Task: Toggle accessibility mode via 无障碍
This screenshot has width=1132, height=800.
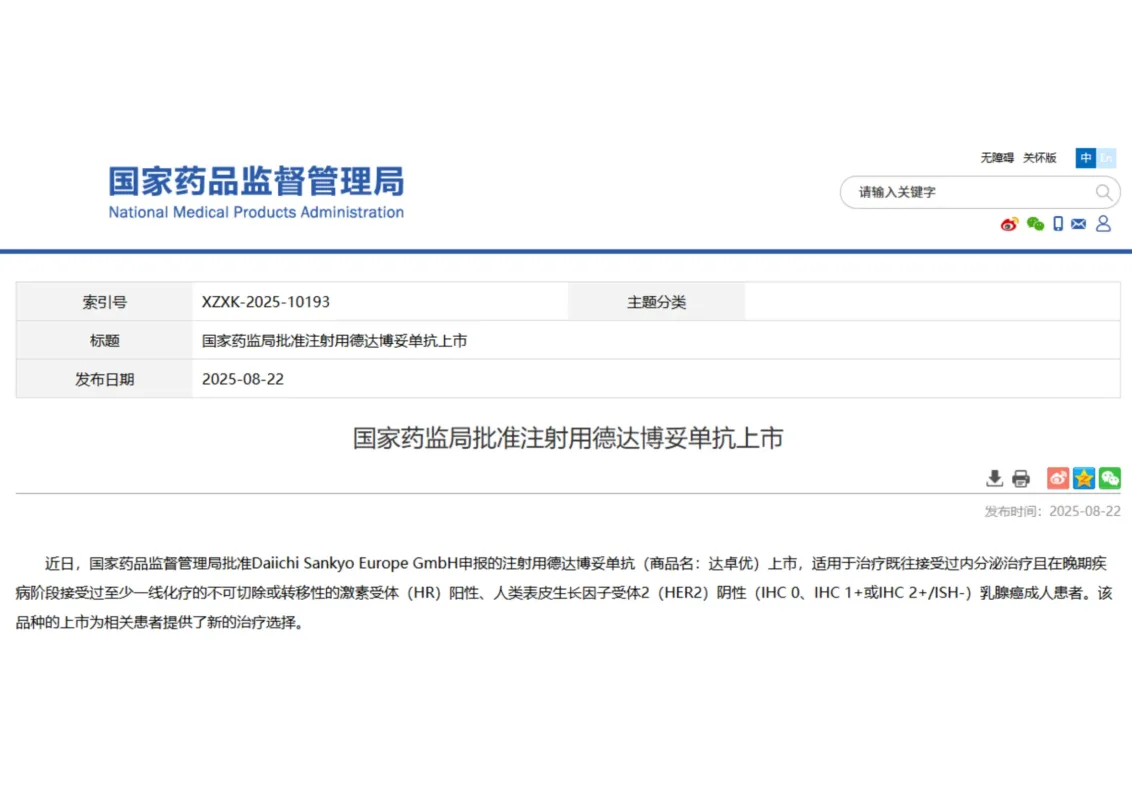Action: (x=997, y=157)
